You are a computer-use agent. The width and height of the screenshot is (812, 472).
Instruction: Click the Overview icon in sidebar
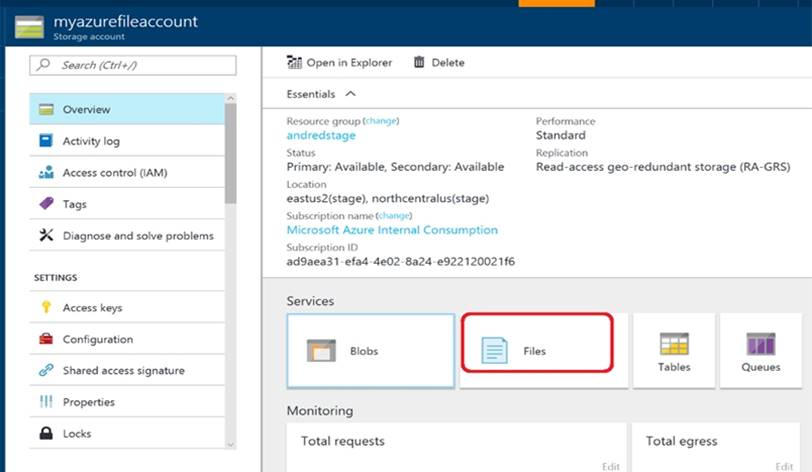pos(46,110)
